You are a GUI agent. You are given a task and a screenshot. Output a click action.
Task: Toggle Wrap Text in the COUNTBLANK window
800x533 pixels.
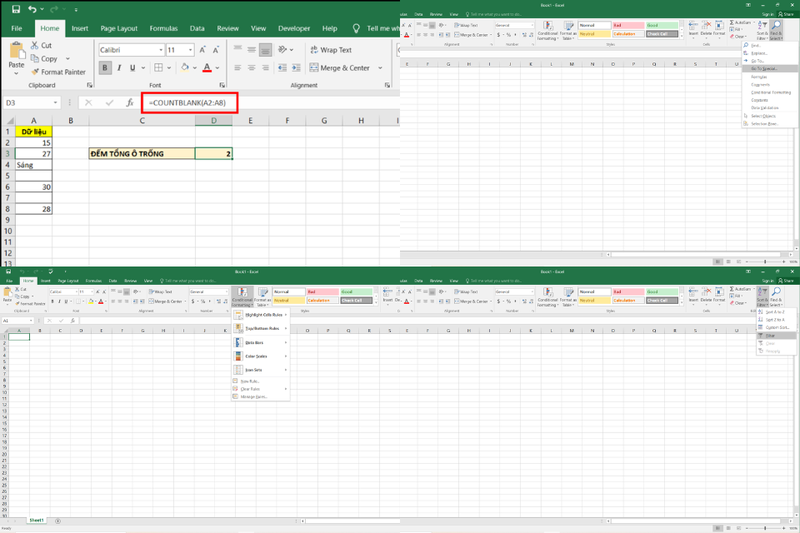click(331, 49)
